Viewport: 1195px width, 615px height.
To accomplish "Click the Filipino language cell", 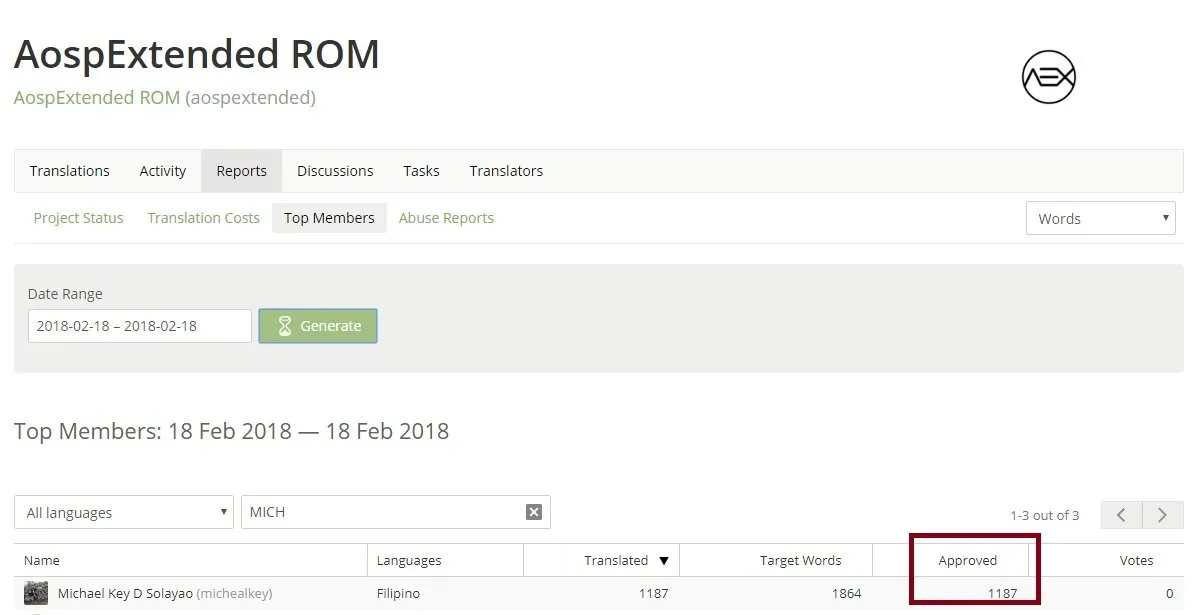I will [x=398, y=593].
